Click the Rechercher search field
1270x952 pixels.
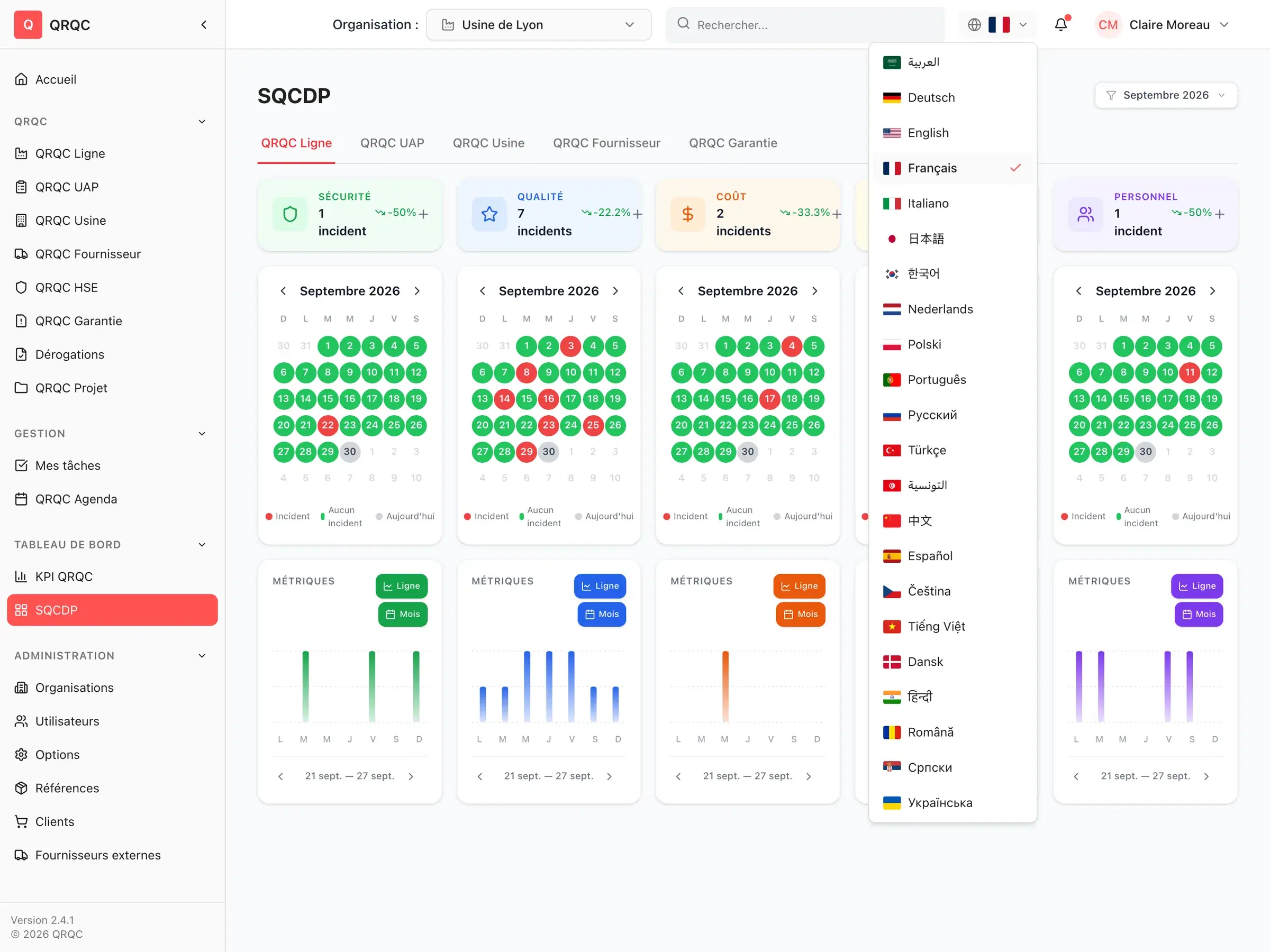[805, 25]
